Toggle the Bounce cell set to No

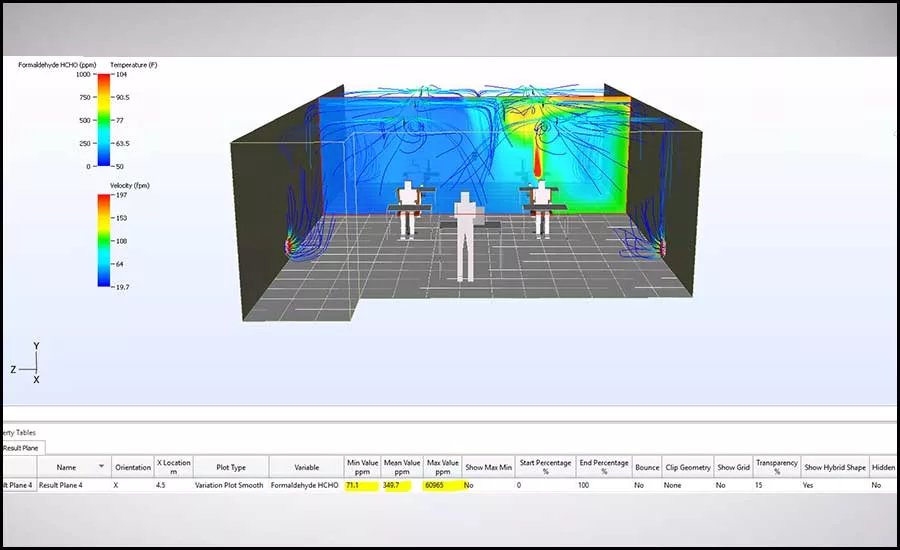647,485
